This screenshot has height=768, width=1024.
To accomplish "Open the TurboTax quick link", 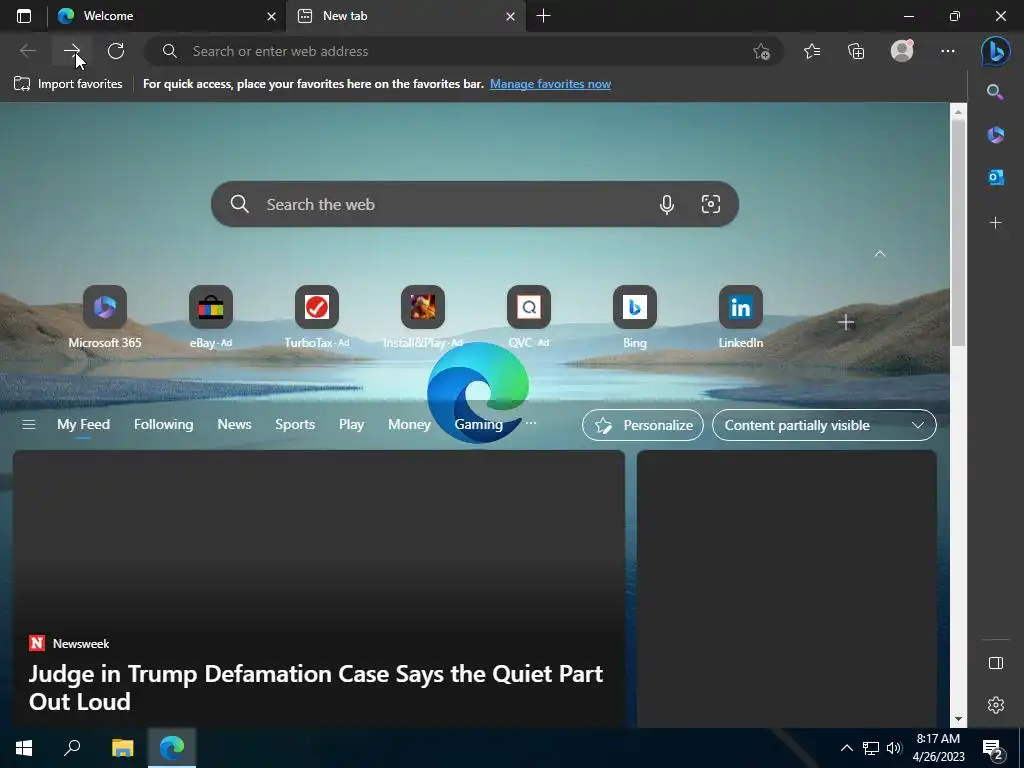I will (317, 317).
